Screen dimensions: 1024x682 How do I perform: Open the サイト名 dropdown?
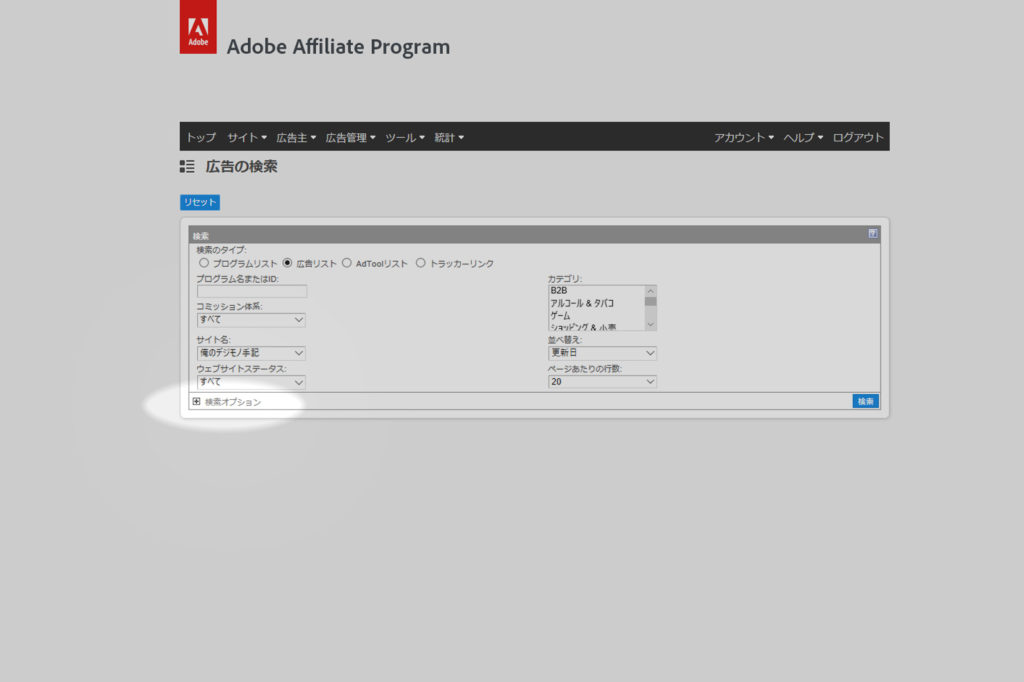coord(251,353)
